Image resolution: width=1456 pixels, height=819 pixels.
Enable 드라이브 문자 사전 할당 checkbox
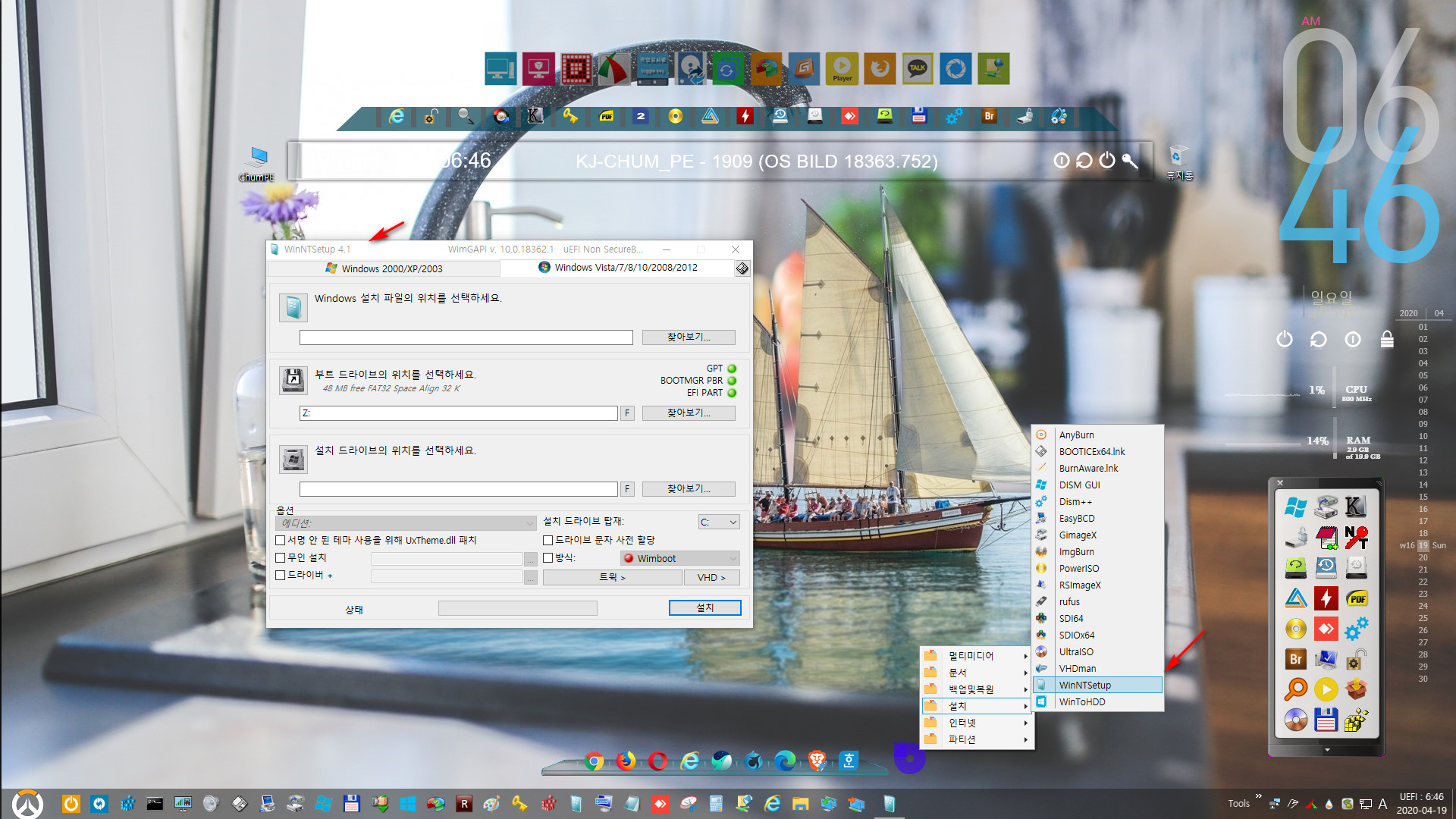coord(548,540)
